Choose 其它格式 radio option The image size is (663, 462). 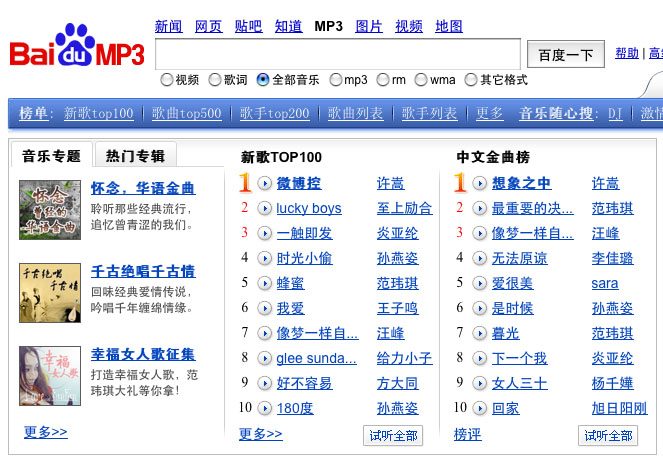(471, 79)
